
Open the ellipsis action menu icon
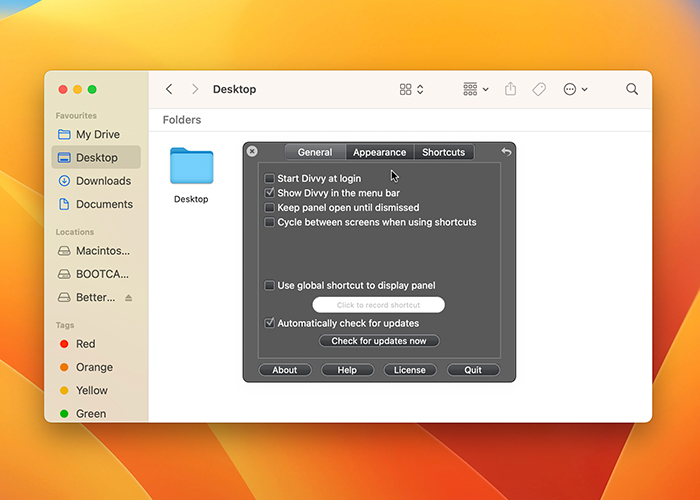(x=570, y=89)
